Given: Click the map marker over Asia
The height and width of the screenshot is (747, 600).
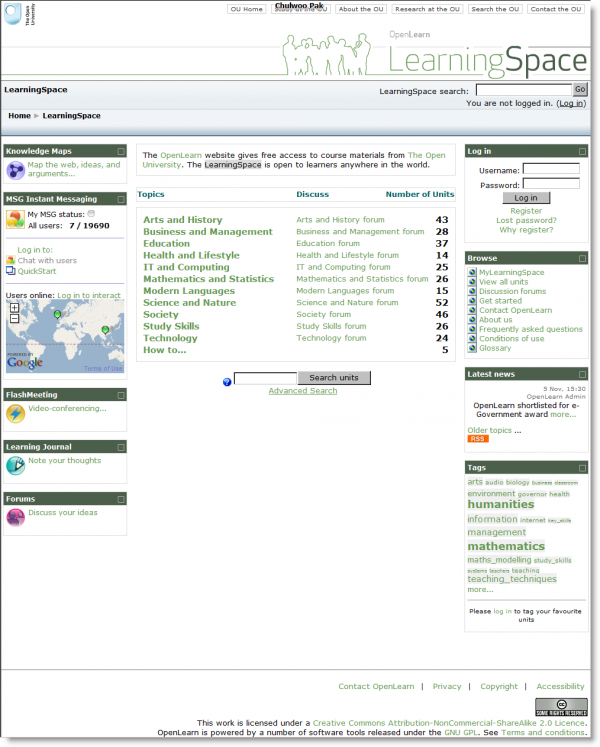Looking at the screenshot, I should coord(105,330).
